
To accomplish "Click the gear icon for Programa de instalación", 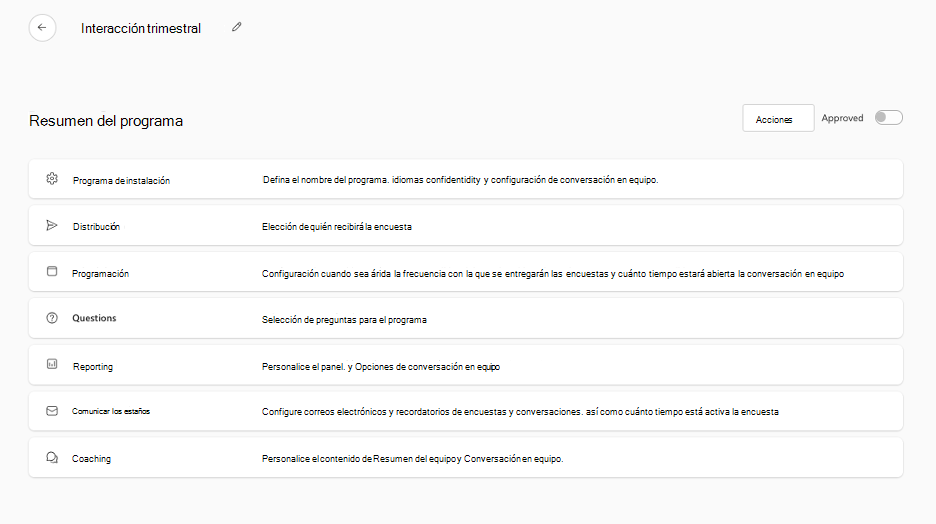I will pos(52,179).
